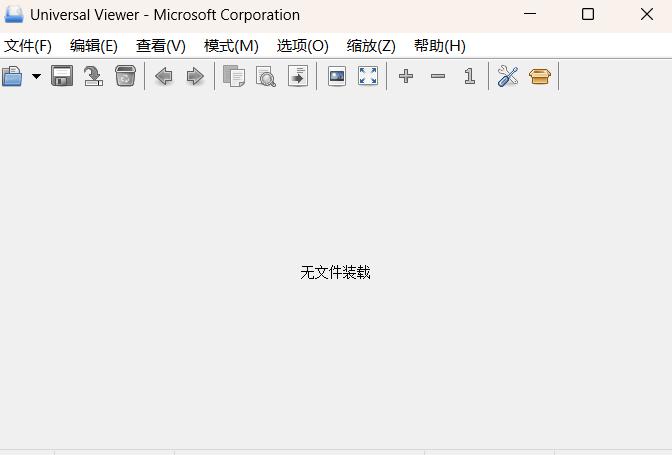Click the Universal Viewer app icon in title bar

pos(14,15)
